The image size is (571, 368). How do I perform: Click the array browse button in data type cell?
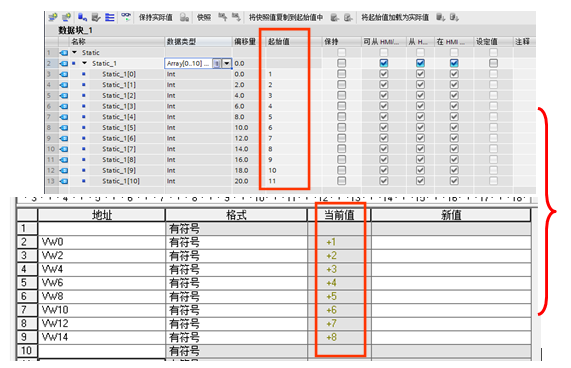[x=217, y=63]
